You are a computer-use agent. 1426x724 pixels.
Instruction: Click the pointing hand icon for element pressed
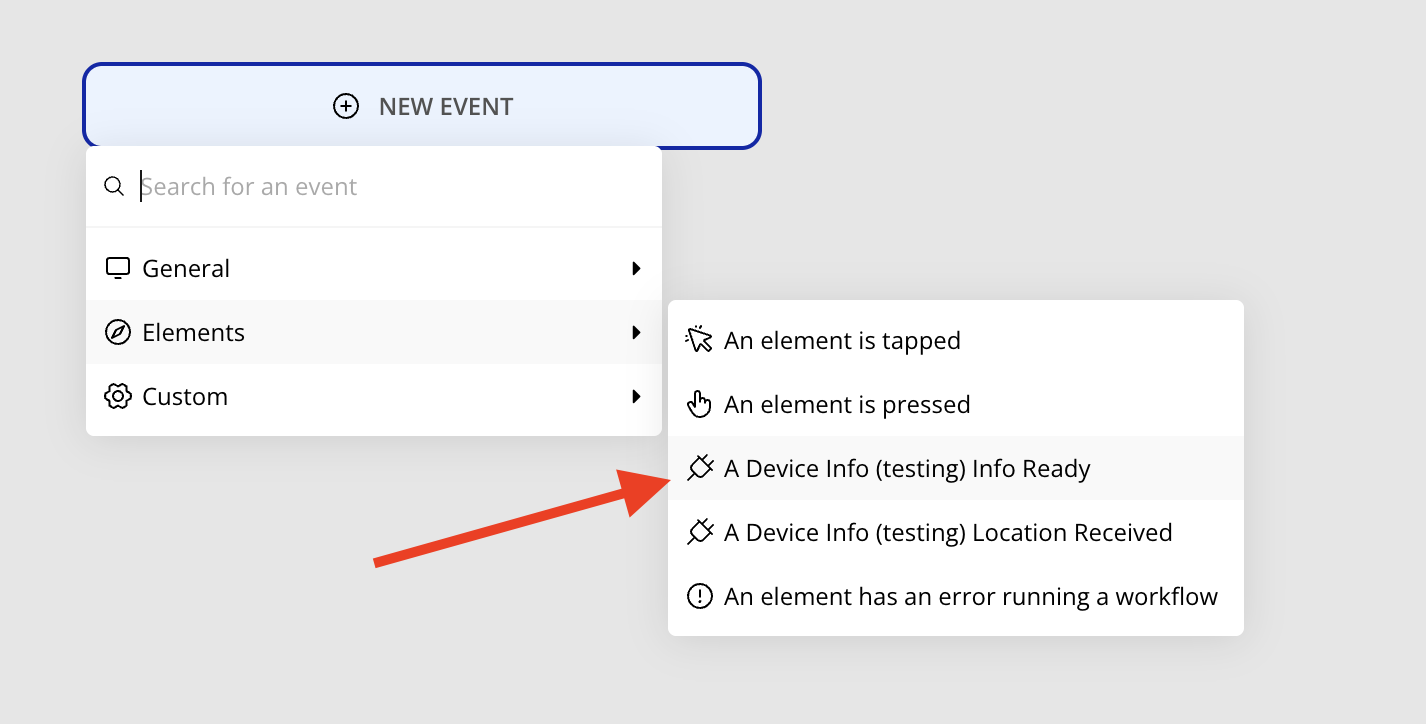point(699,404)
